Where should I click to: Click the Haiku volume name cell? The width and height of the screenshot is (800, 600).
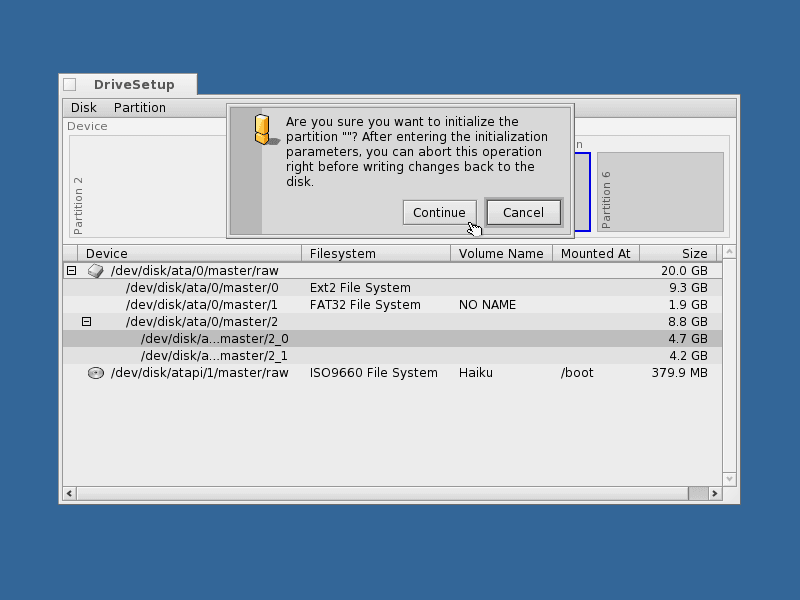476,373
